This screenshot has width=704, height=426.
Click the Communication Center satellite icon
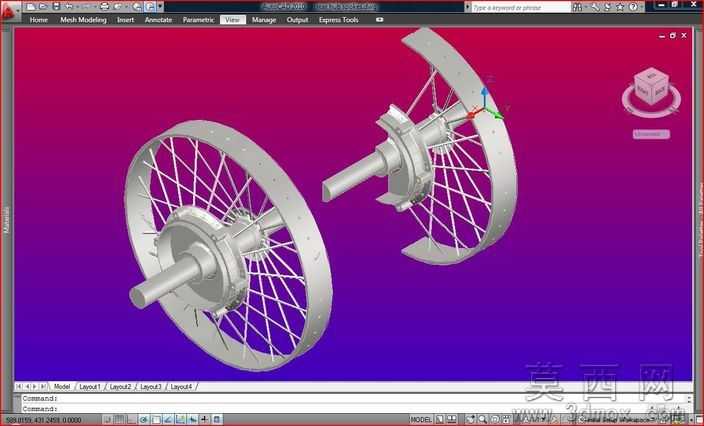tap(607, 7)
